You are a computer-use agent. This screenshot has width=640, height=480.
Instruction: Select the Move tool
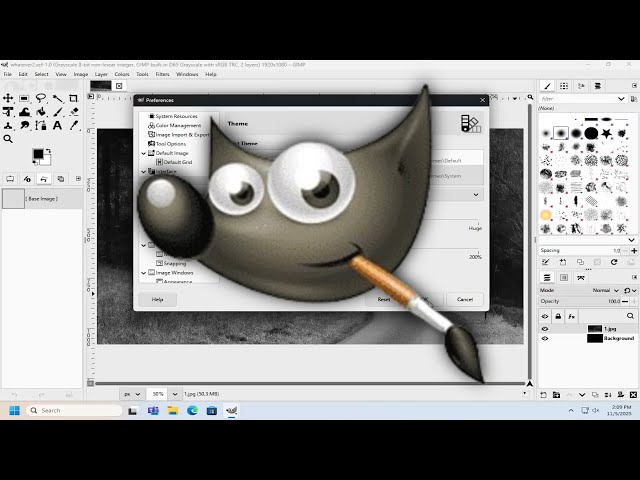[x=8, y=98]
